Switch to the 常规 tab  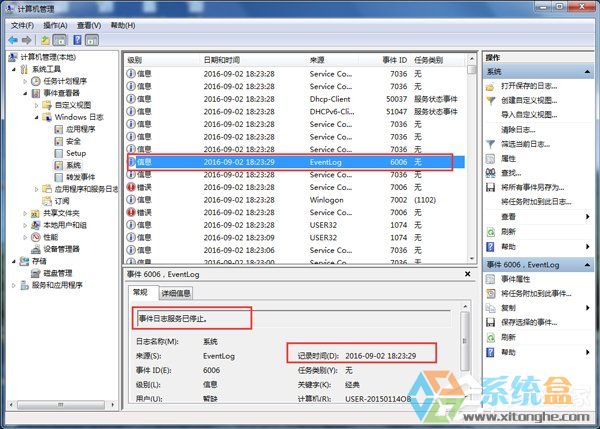(140, 293)
